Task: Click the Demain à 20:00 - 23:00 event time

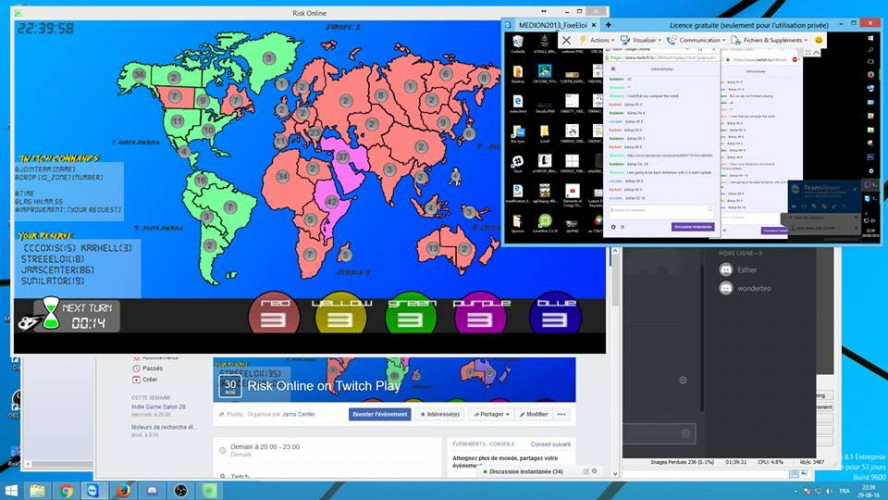Action: [x=265, y=447]
